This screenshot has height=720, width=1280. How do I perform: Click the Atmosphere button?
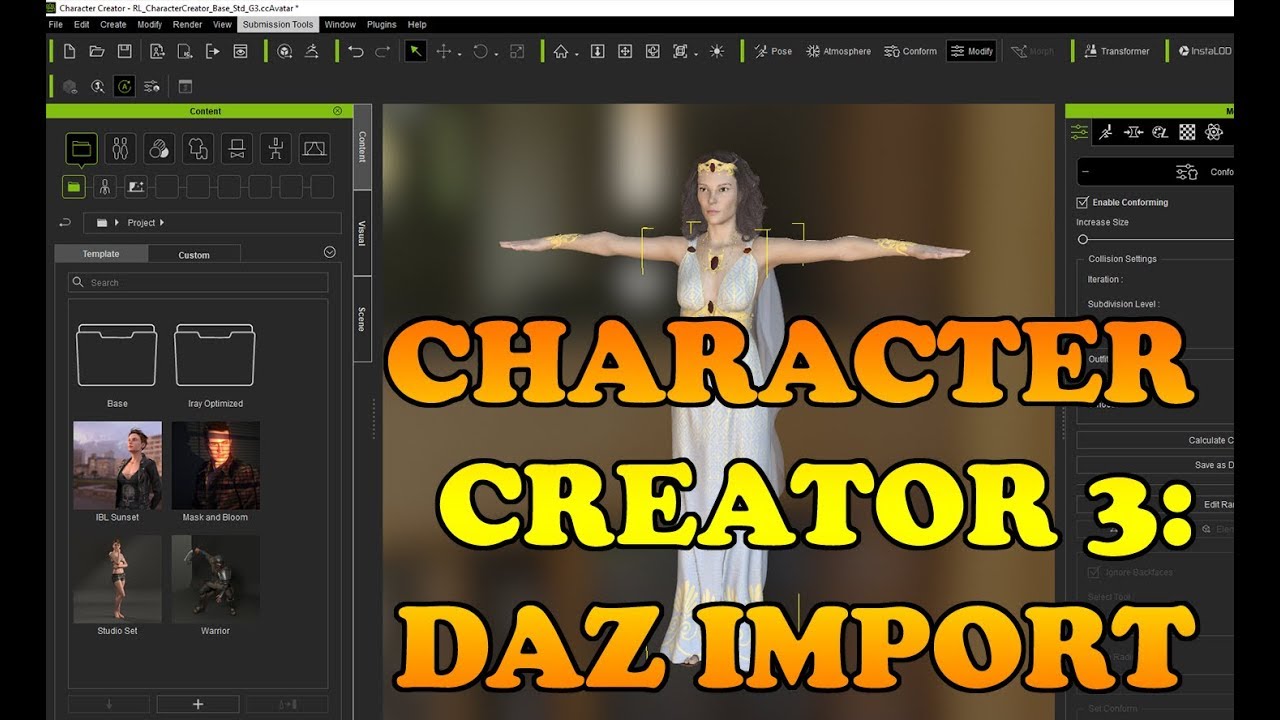click(838, 51)
